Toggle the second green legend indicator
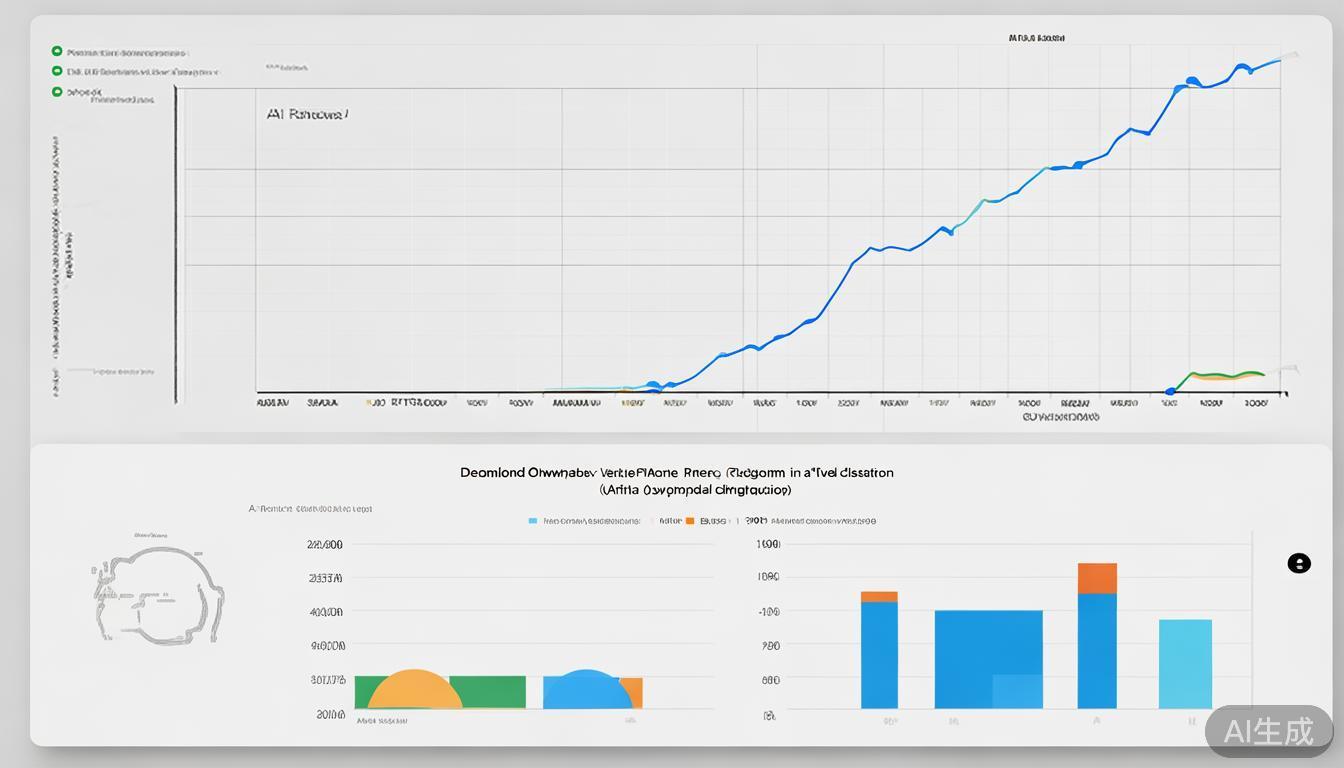Screen dimensions: 1344x768 (57, 71)
